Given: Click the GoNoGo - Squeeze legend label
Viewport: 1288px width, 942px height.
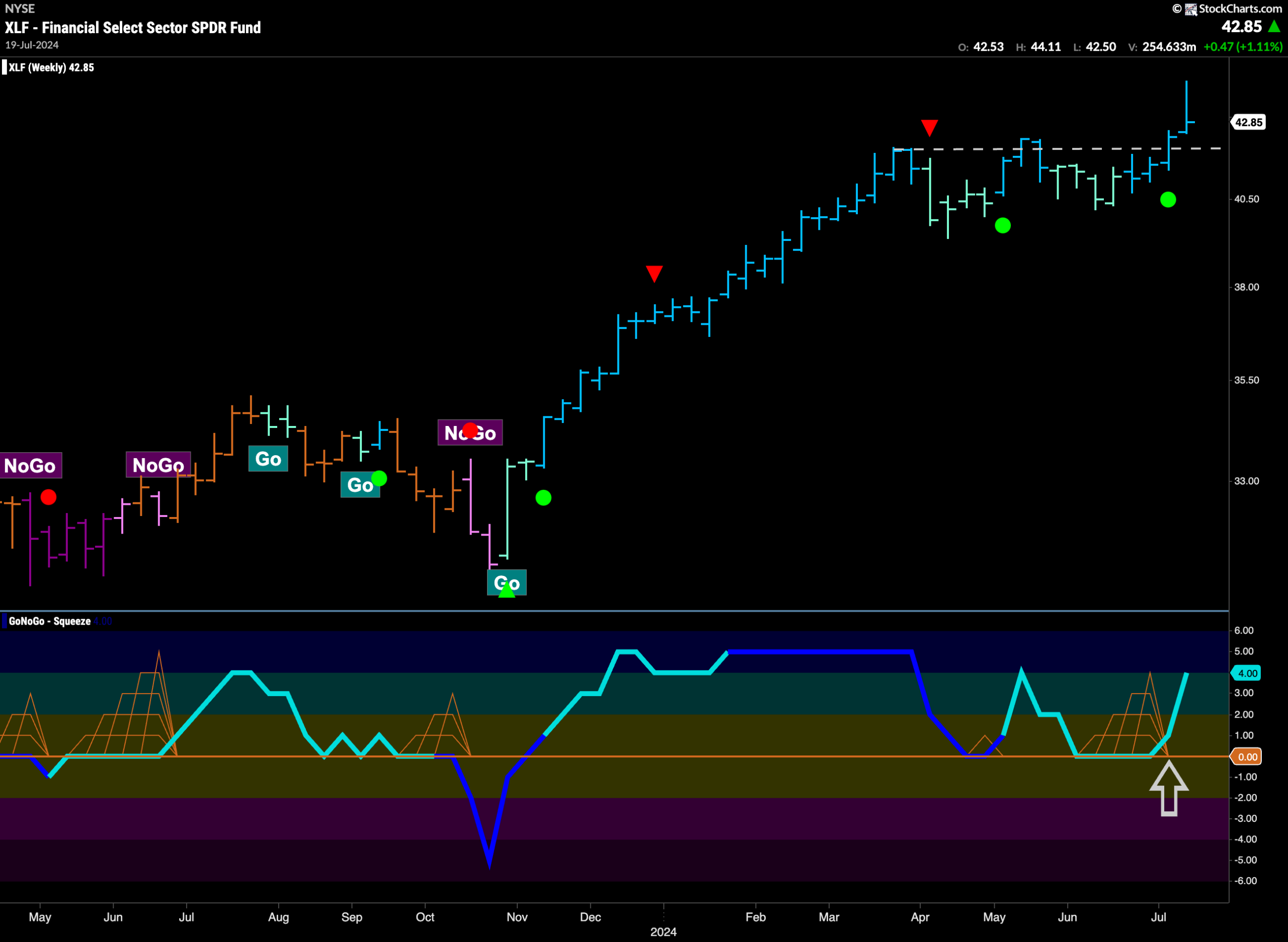Looking at the screenshot, I should coord(50,622).
